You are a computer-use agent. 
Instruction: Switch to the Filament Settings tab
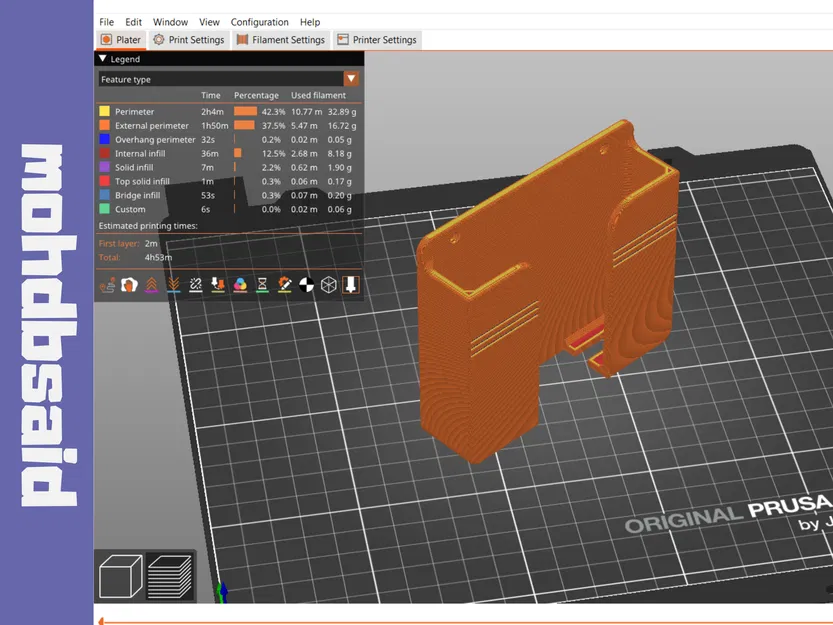(281, 40)
